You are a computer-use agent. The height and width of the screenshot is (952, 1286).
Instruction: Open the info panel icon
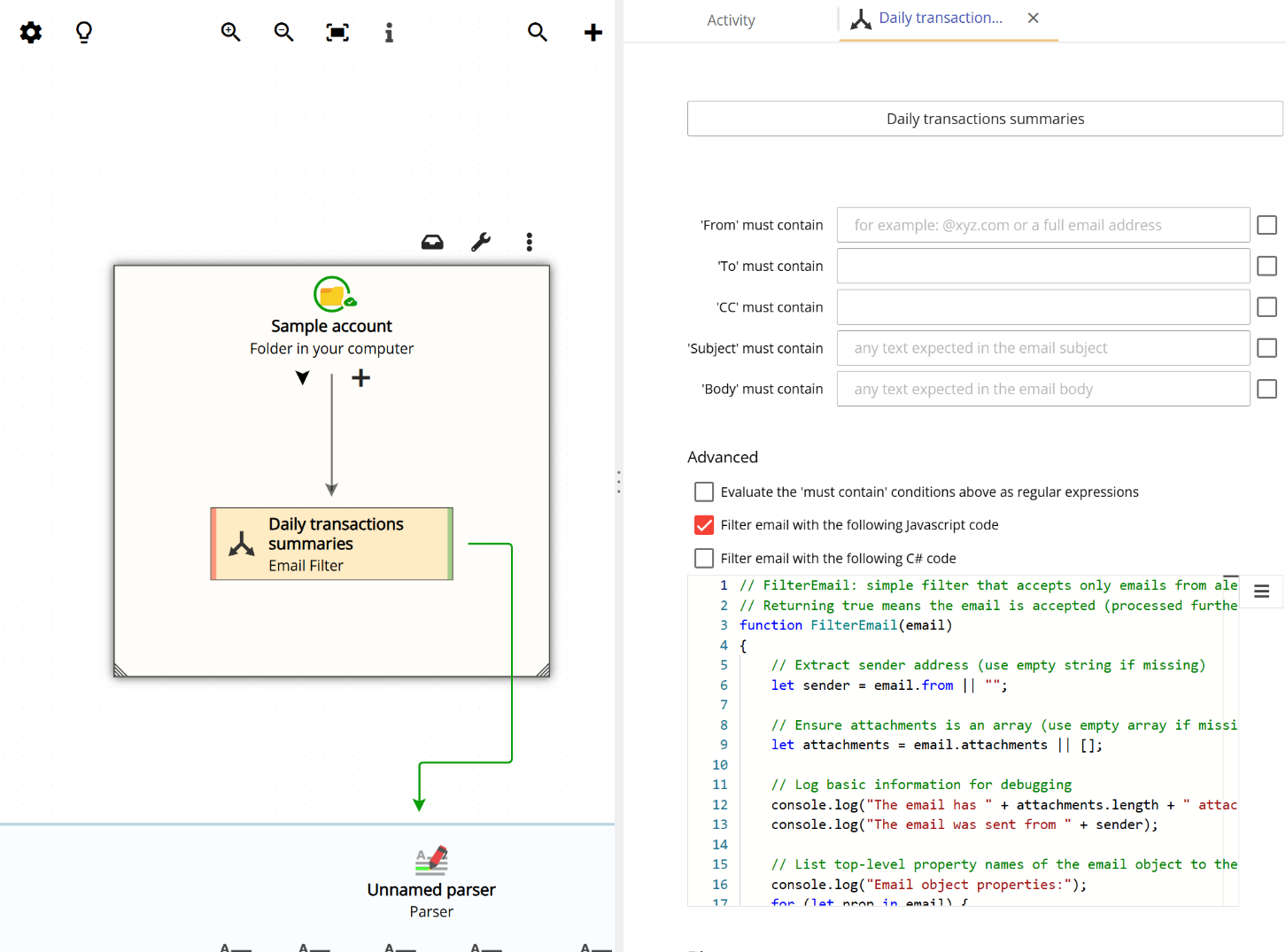pos(388,32)
